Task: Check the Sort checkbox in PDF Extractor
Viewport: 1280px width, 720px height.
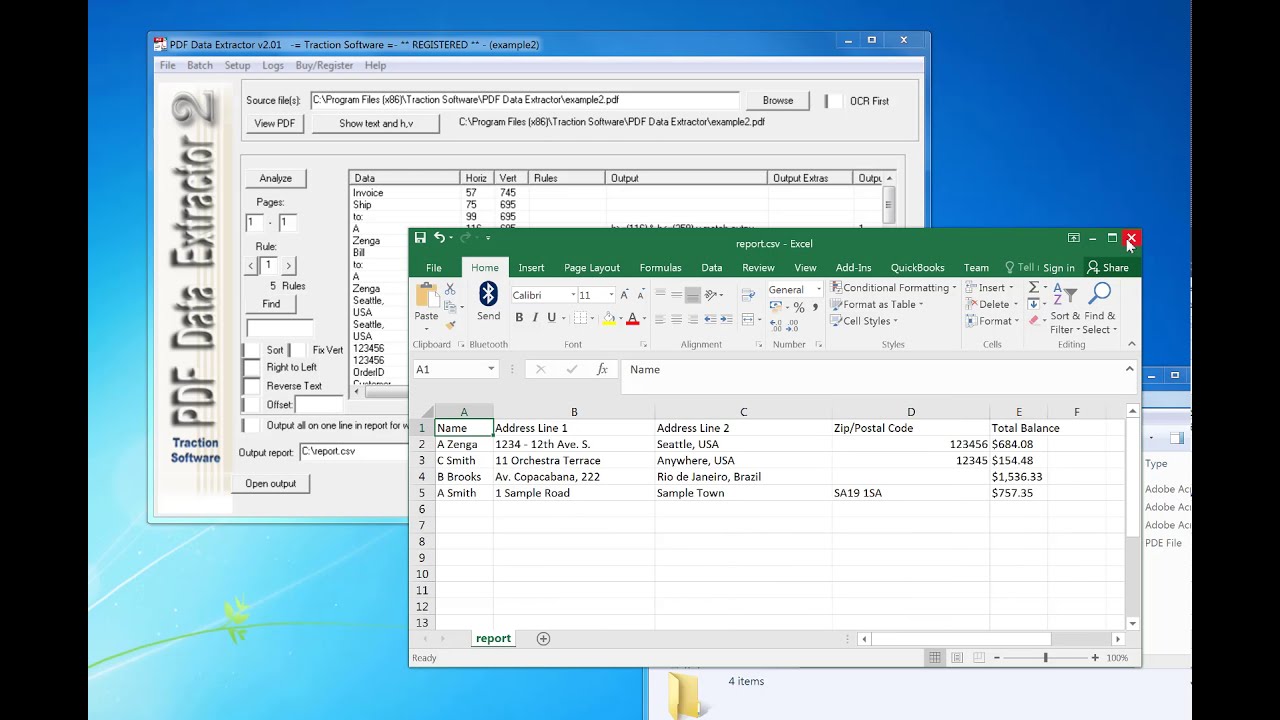Action: coord(251,350)
